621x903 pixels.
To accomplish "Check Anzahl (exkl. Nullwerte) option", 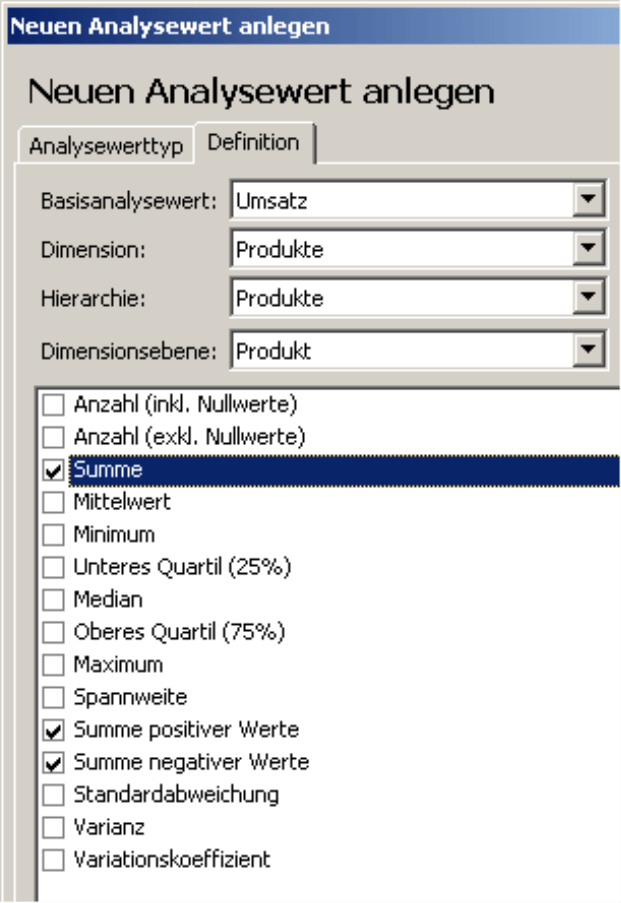I will tap(54, 437).
